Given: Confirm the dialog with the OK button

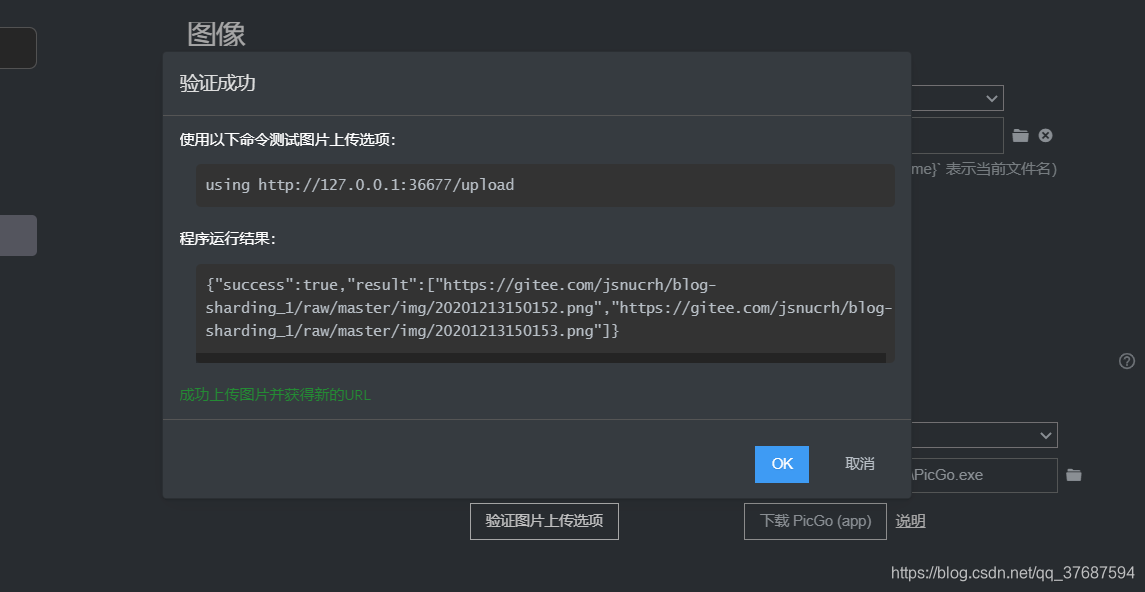Looking at the screenshot, I should (781, 464).
